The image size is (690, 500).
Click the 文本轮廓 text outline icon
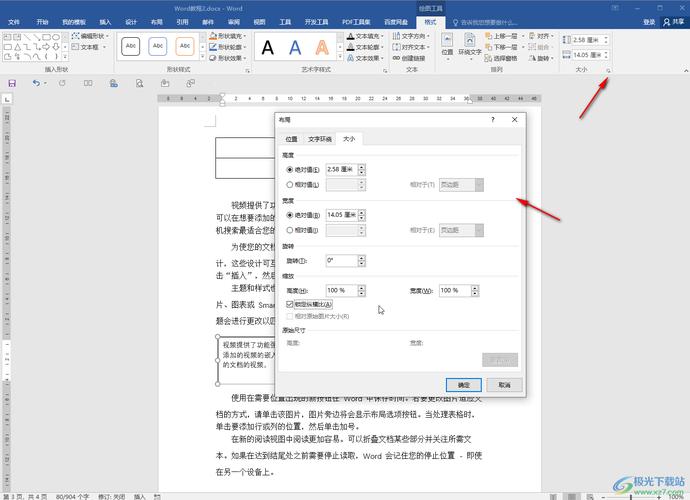[x=351, y=47]
